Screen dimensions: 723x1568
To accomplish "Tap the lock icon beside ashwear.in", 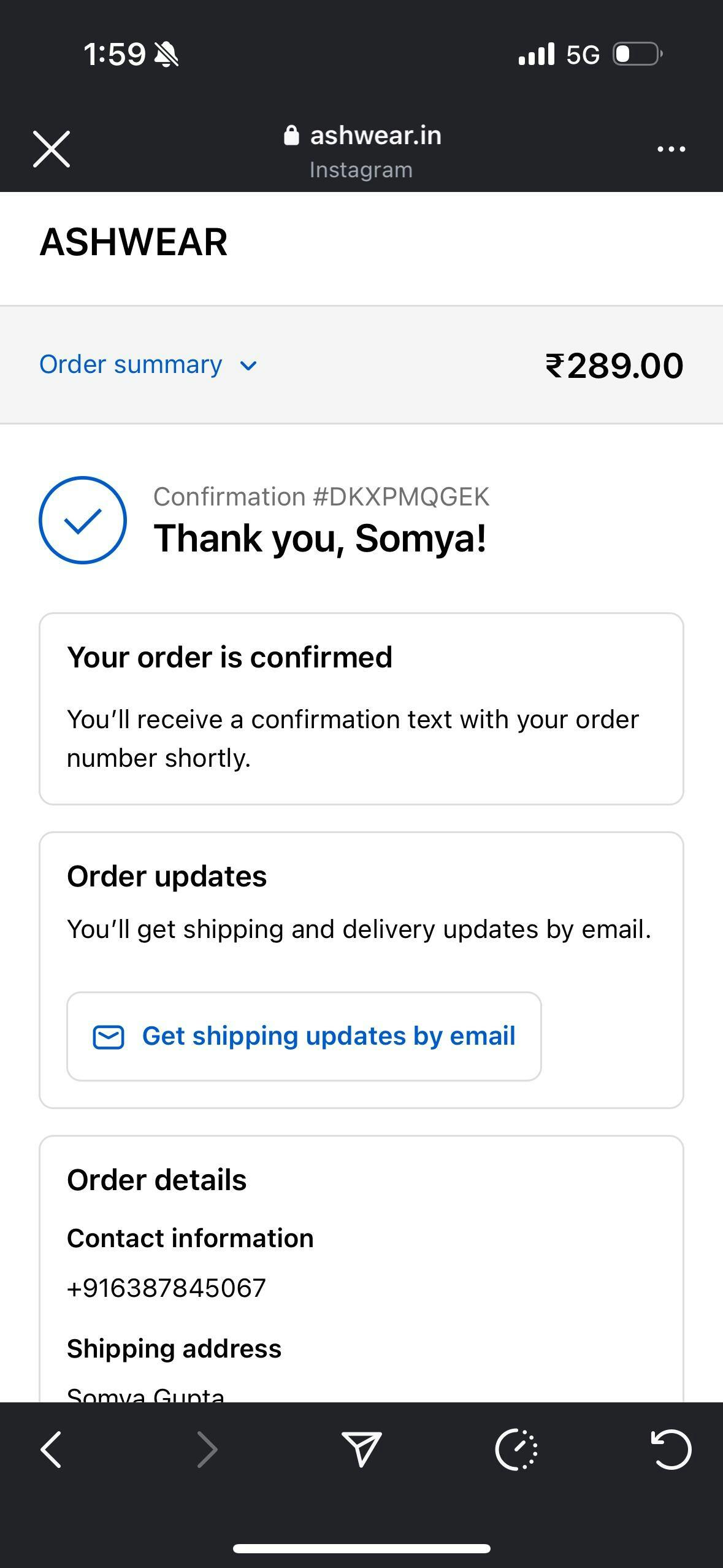I will [291, 136].
